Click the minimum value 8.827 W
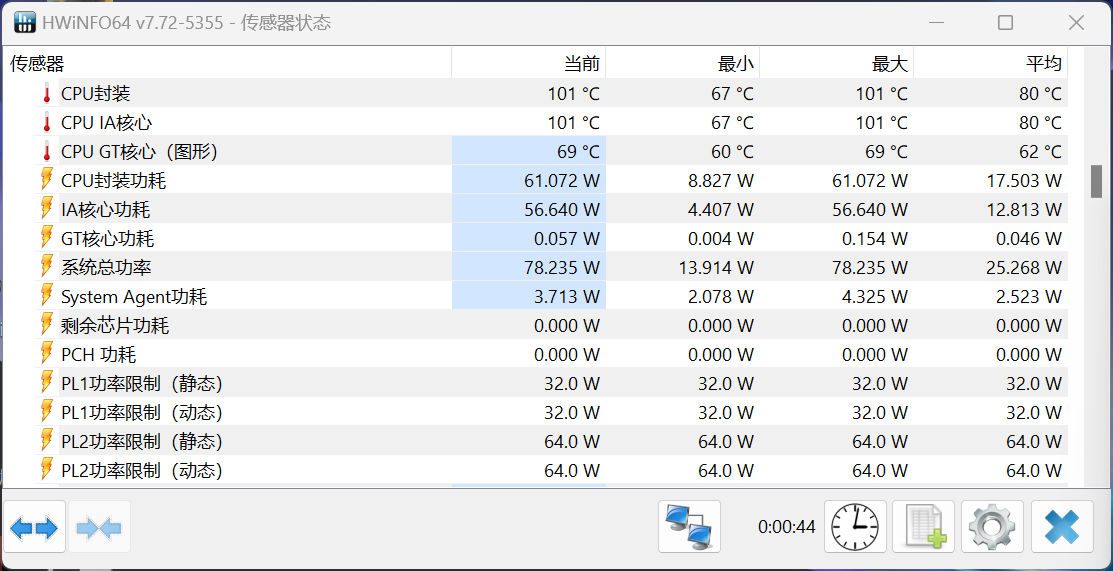The height and width of the screenshot is (571, 1113). (x=721, y=180)
